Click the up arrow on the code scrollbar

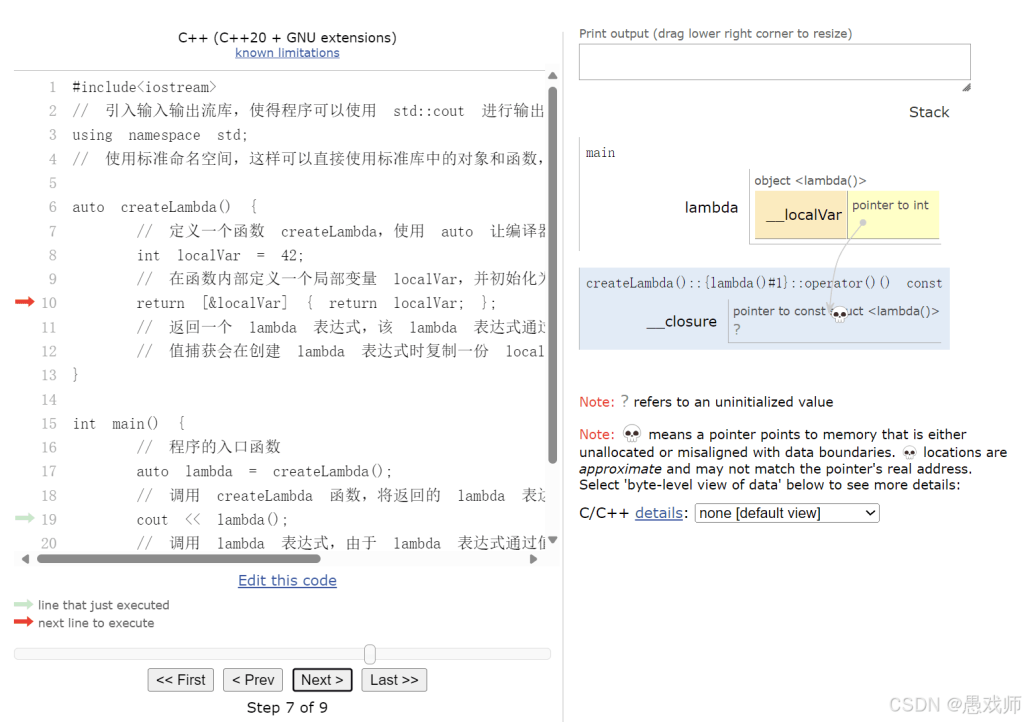coord(552,75)
